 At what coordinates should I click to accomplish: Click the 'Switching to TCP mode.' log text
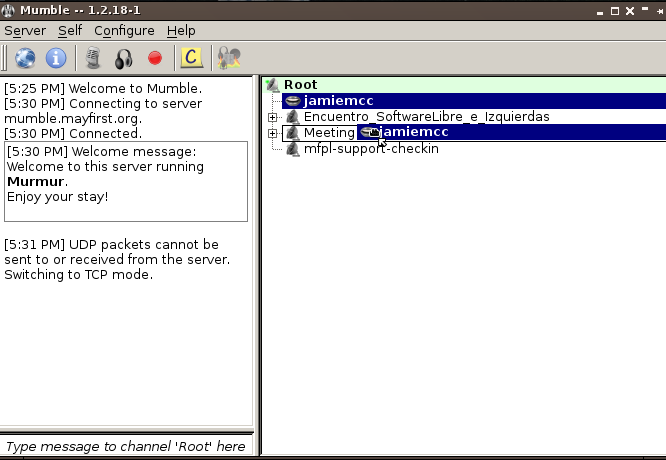(79, 274)
